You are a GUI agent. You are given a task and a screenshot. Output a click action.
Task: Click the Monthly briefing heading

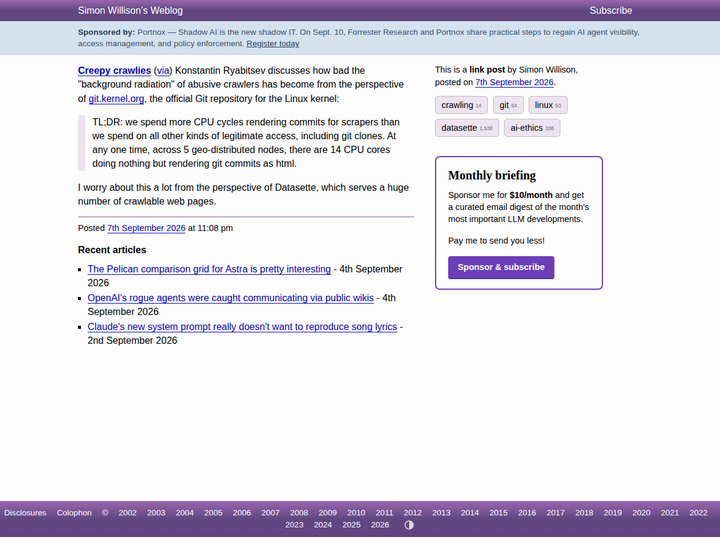492,175
